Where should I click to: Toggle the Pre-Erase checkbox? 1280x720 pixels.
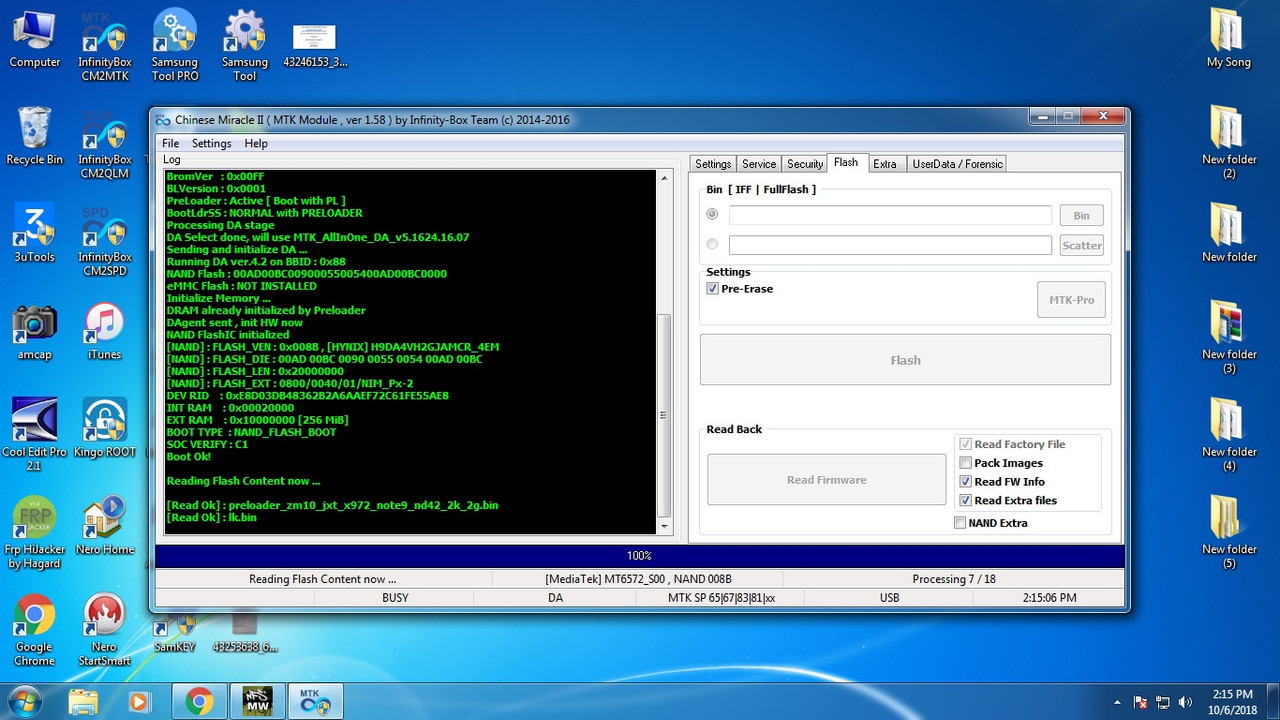[x=712, y=289]
